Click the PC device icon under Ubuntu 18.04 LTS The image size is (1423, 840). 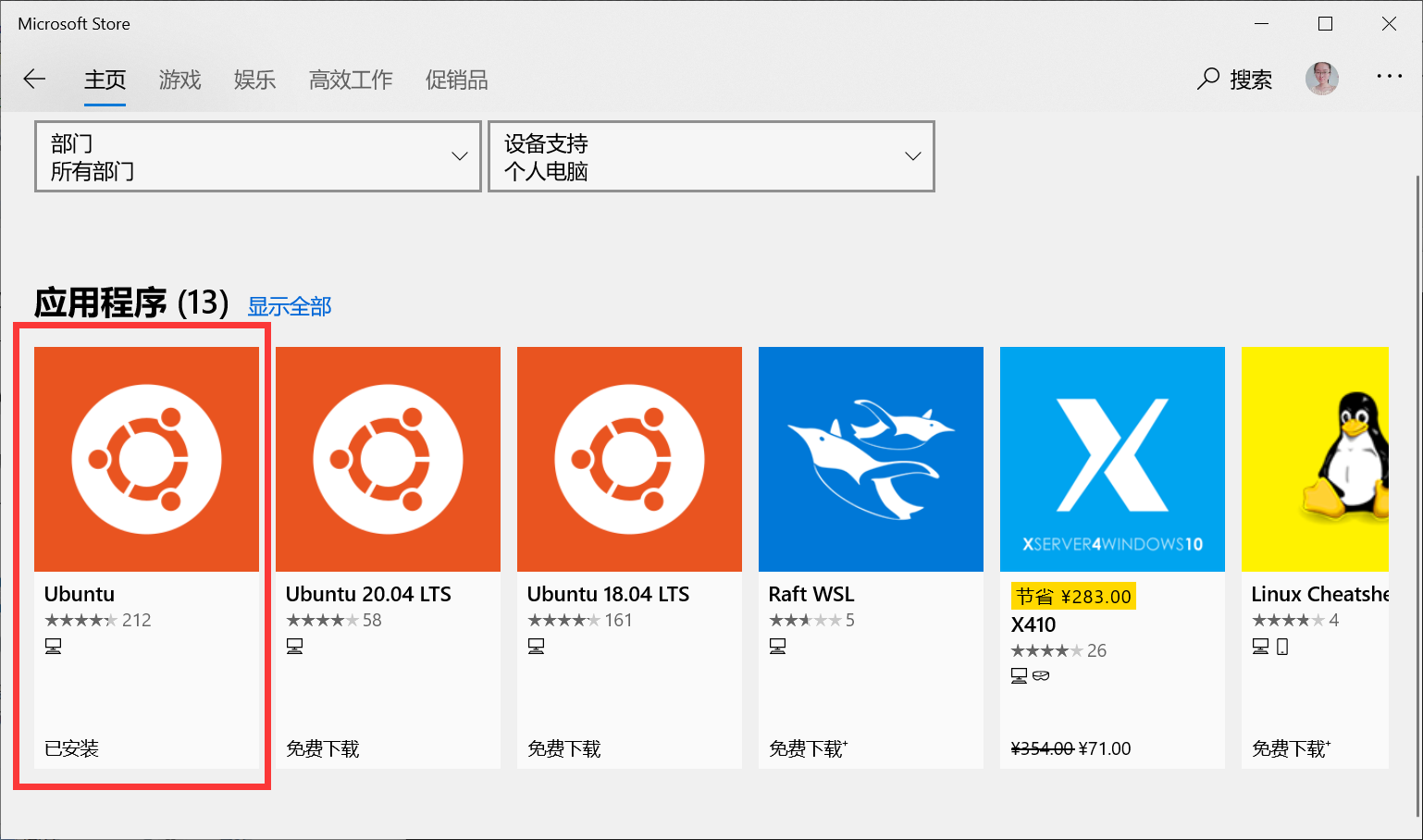(x=536, y=647)
